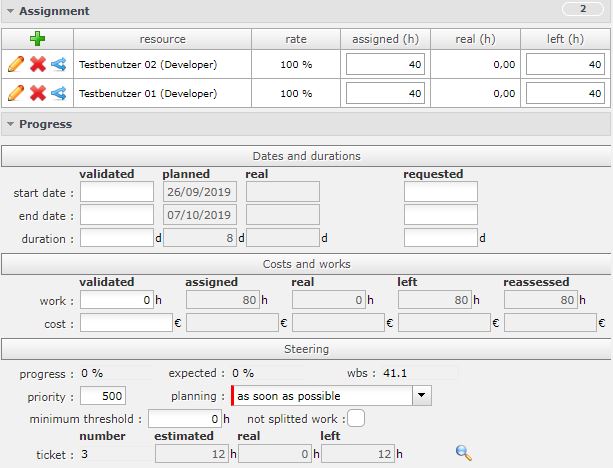Open ticket details with magnifier icon

tap(463, 453)
